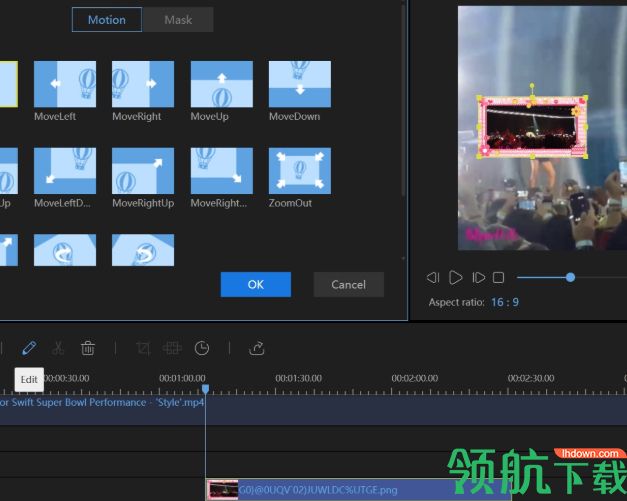
Task: Step to next frame in preview
Action: [x=478, y=277]
